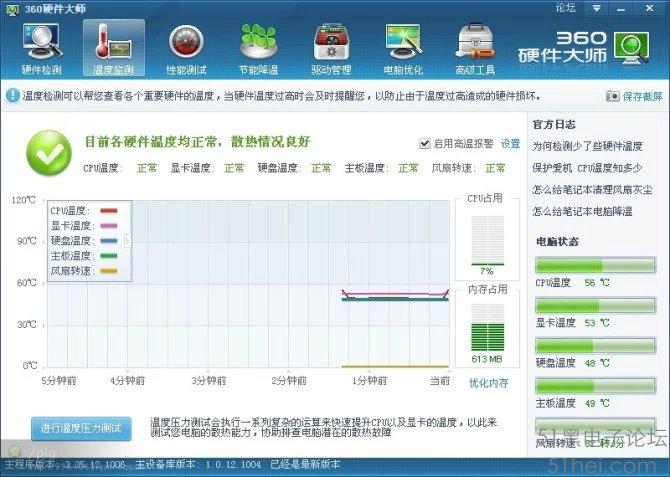
Task: Click the green 主板温度 legend swatch
Action: point(109,256)
